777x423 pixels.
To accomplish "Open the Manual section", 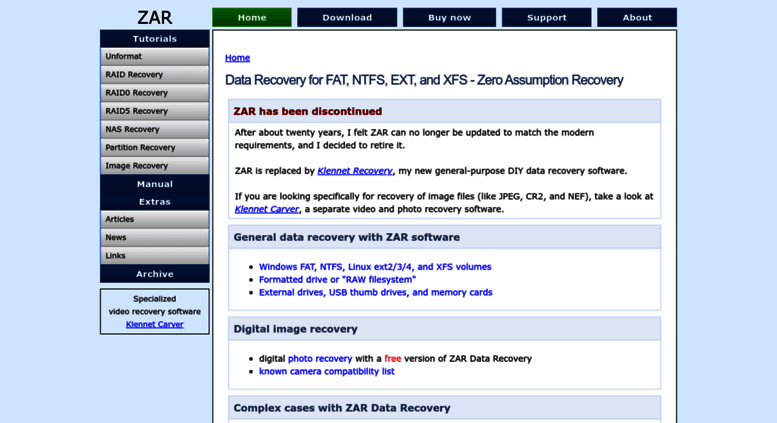I will click(155, 184).
